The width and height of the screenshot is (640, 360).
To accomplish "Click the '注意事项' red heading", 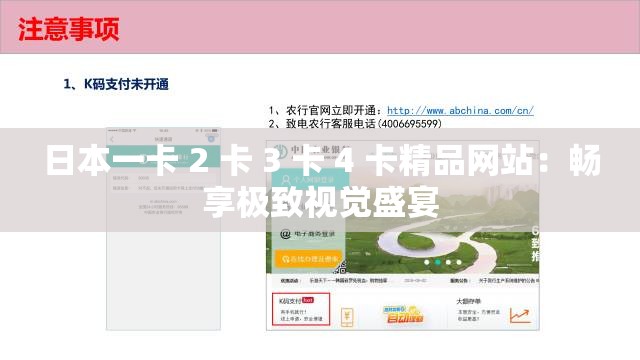I will [x=69, y=29].
